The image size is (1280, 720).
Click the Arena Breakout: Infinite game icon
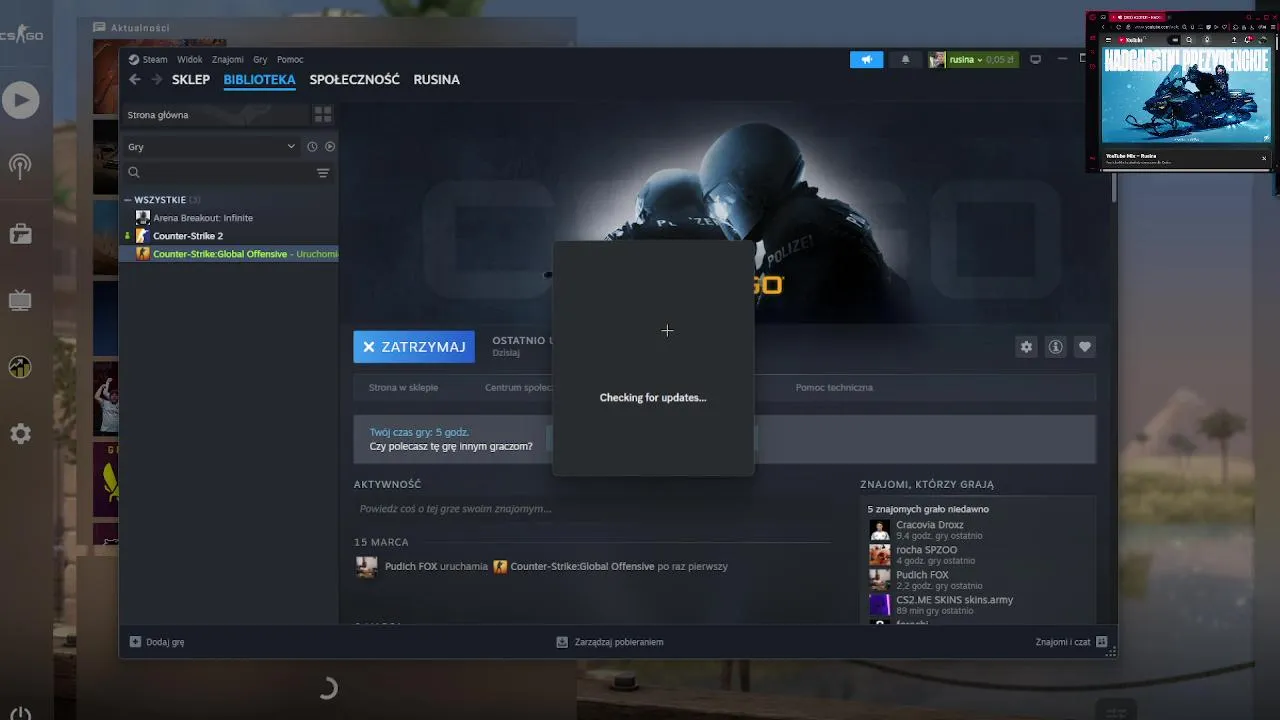pyautogui.click(x=143, y=218)
